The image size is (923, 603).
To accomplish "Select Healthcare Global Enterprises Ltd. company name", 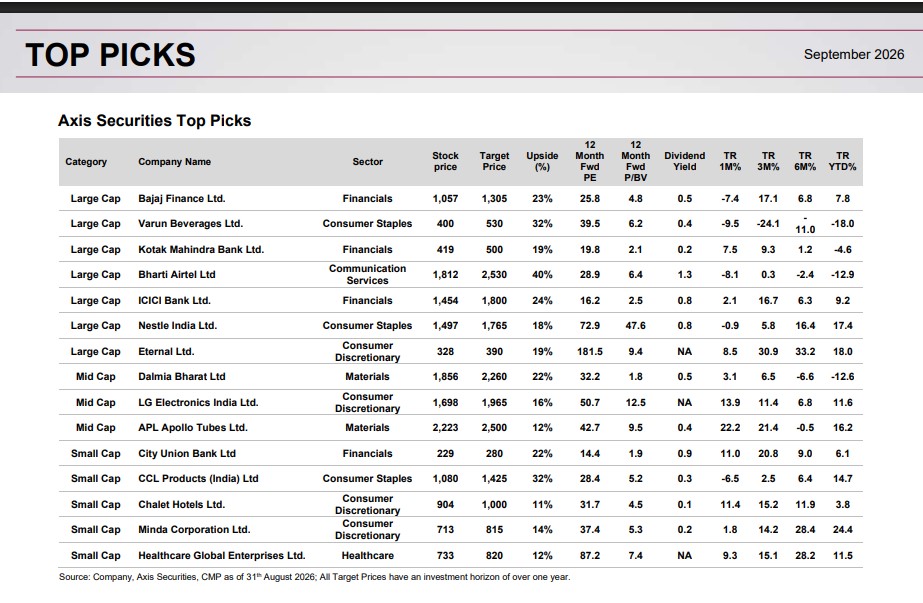I will coord(221,555).
